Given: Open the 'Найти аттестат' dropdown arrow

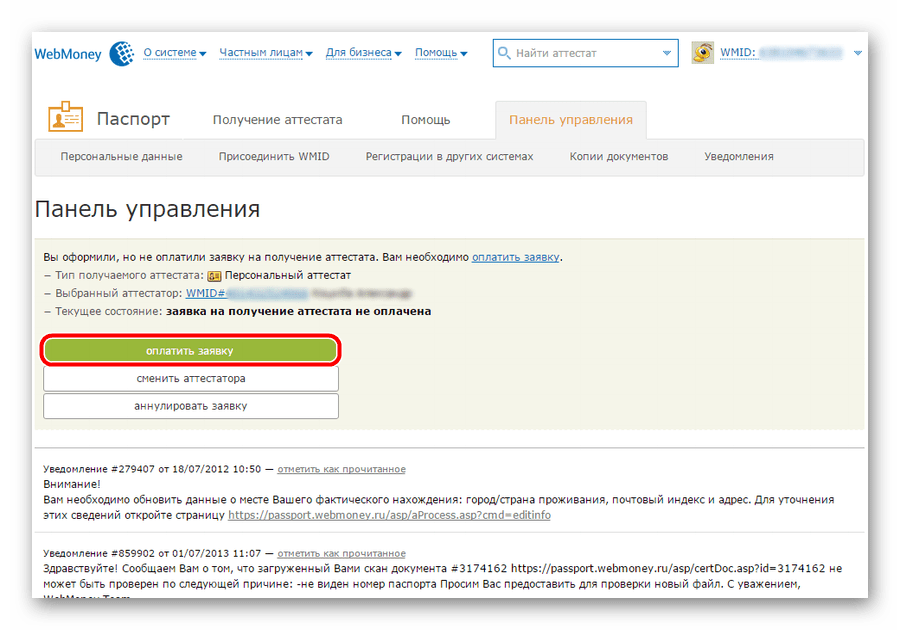Looking at the screenshot, I should (666, 53).
